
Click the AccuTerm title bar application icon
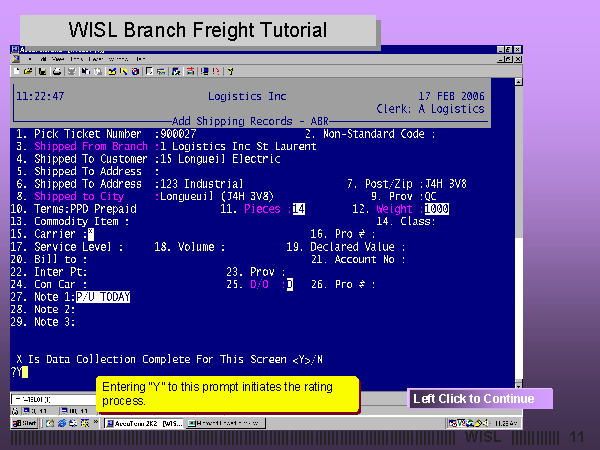click(15, 49)
